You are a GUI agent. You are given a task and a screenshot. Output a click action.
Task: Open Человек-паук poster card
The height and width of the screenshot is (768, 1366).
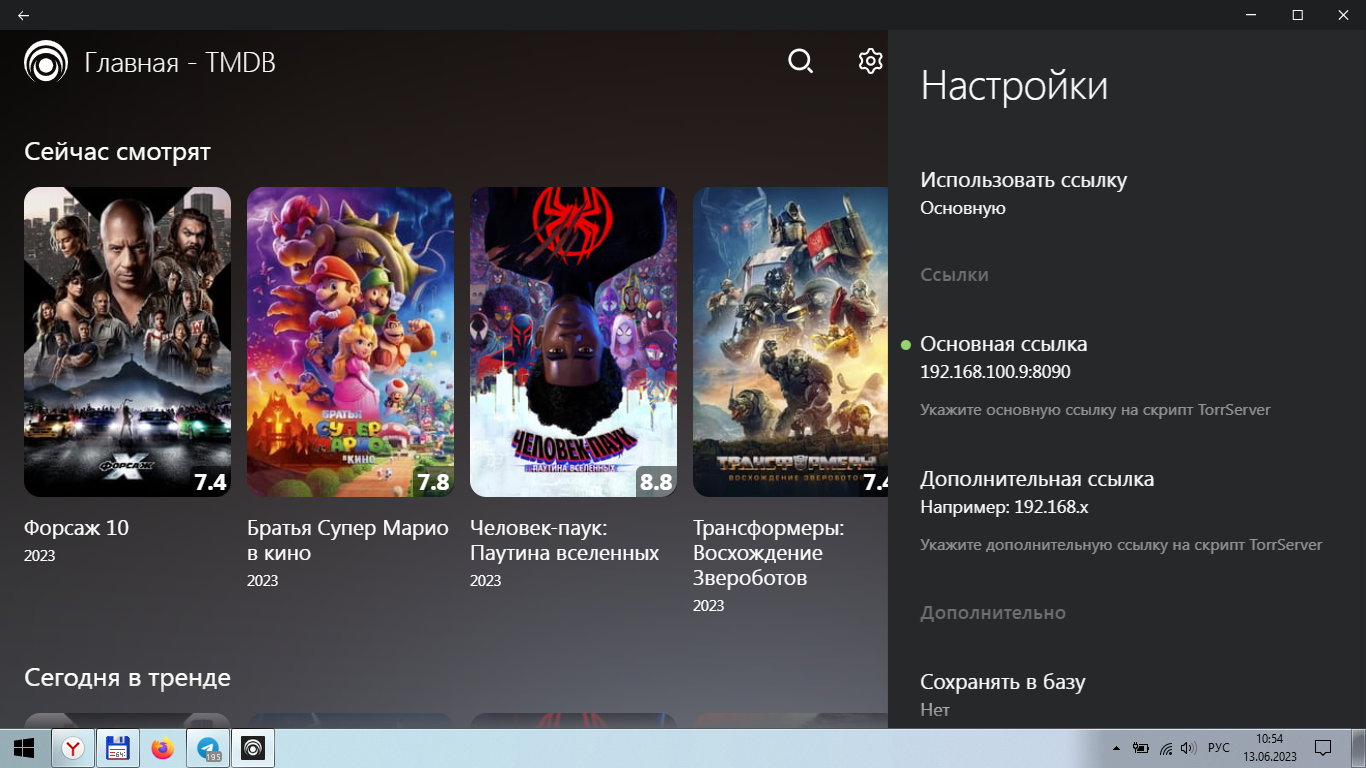[573, 342]
